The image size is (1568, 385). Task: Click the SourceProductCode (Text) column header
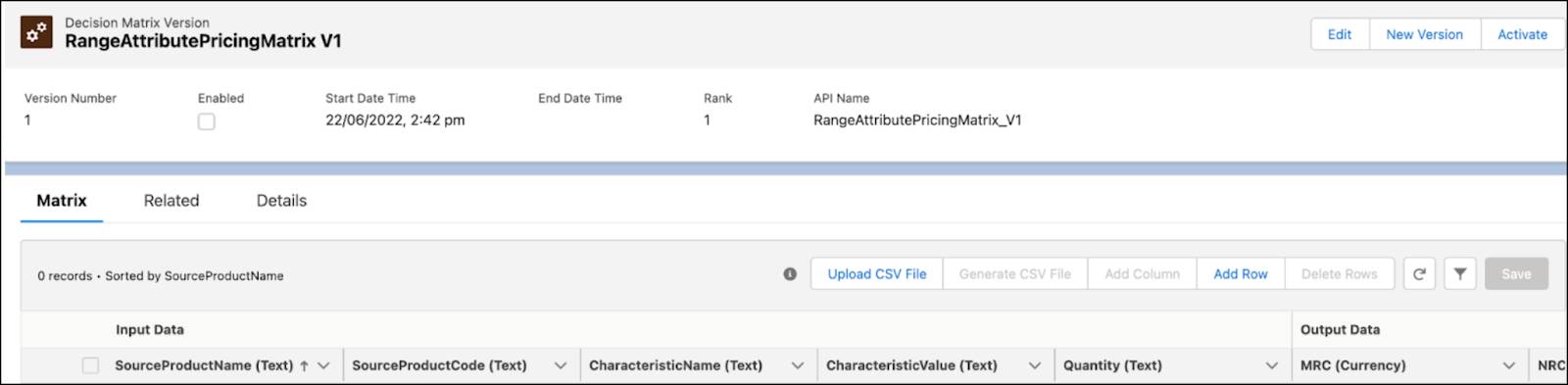pos(439,365)
